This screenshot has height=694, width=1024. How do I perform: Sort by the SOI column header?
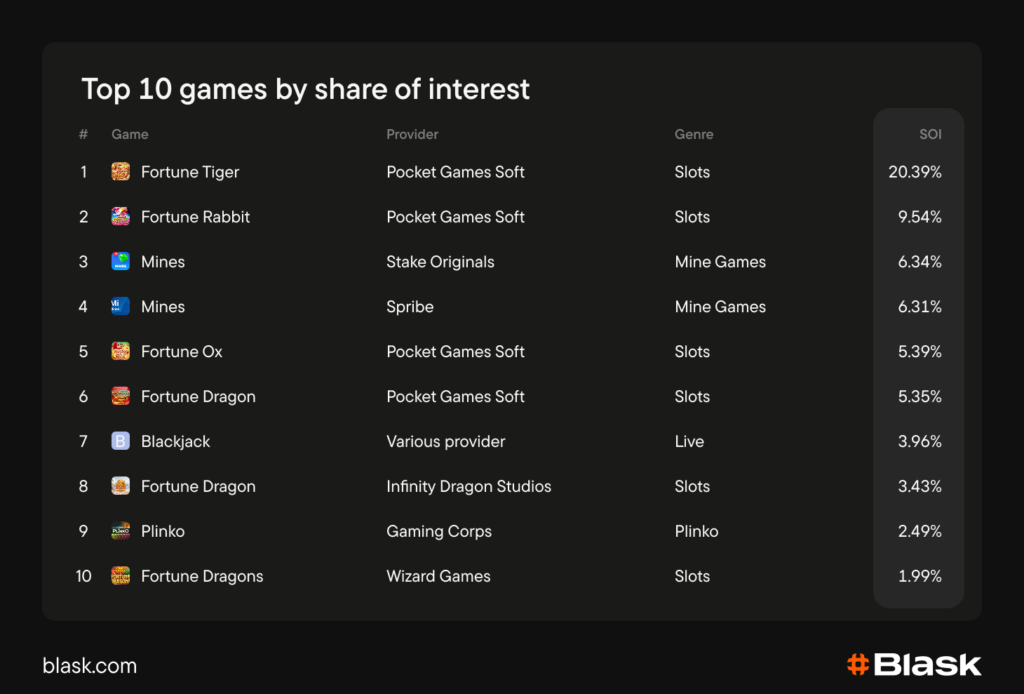[930, 134]
